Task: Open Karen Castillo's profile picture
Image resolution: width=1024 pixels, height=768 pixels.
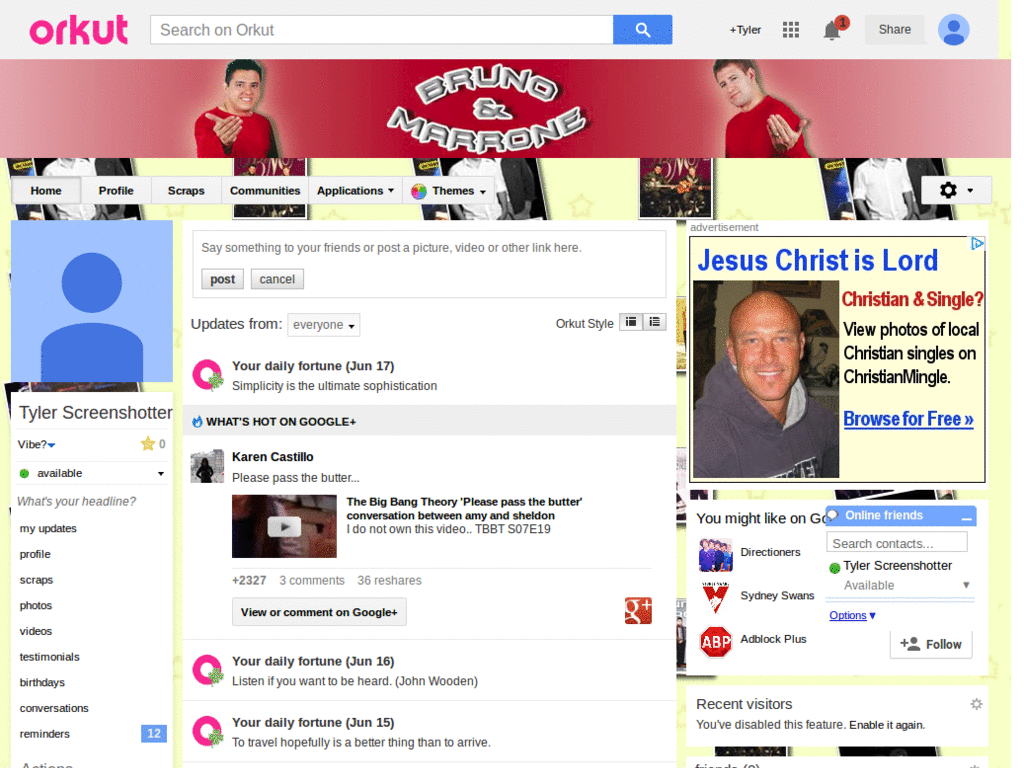Action: (207, 466)
